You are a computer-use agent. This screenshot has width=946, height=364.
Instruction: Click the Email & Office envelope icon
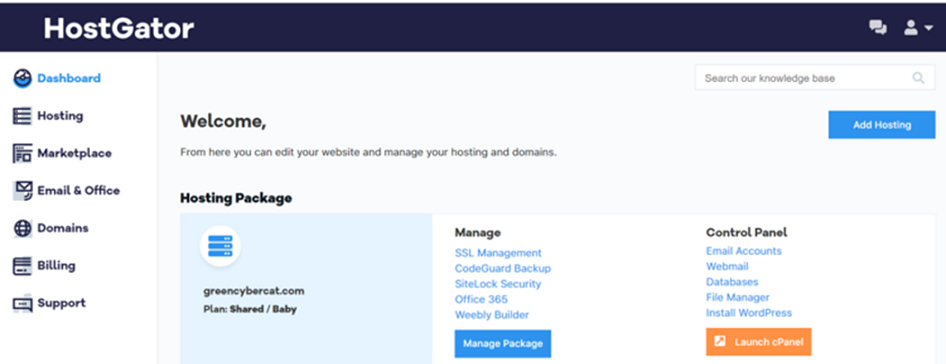[x=22, y=191]
